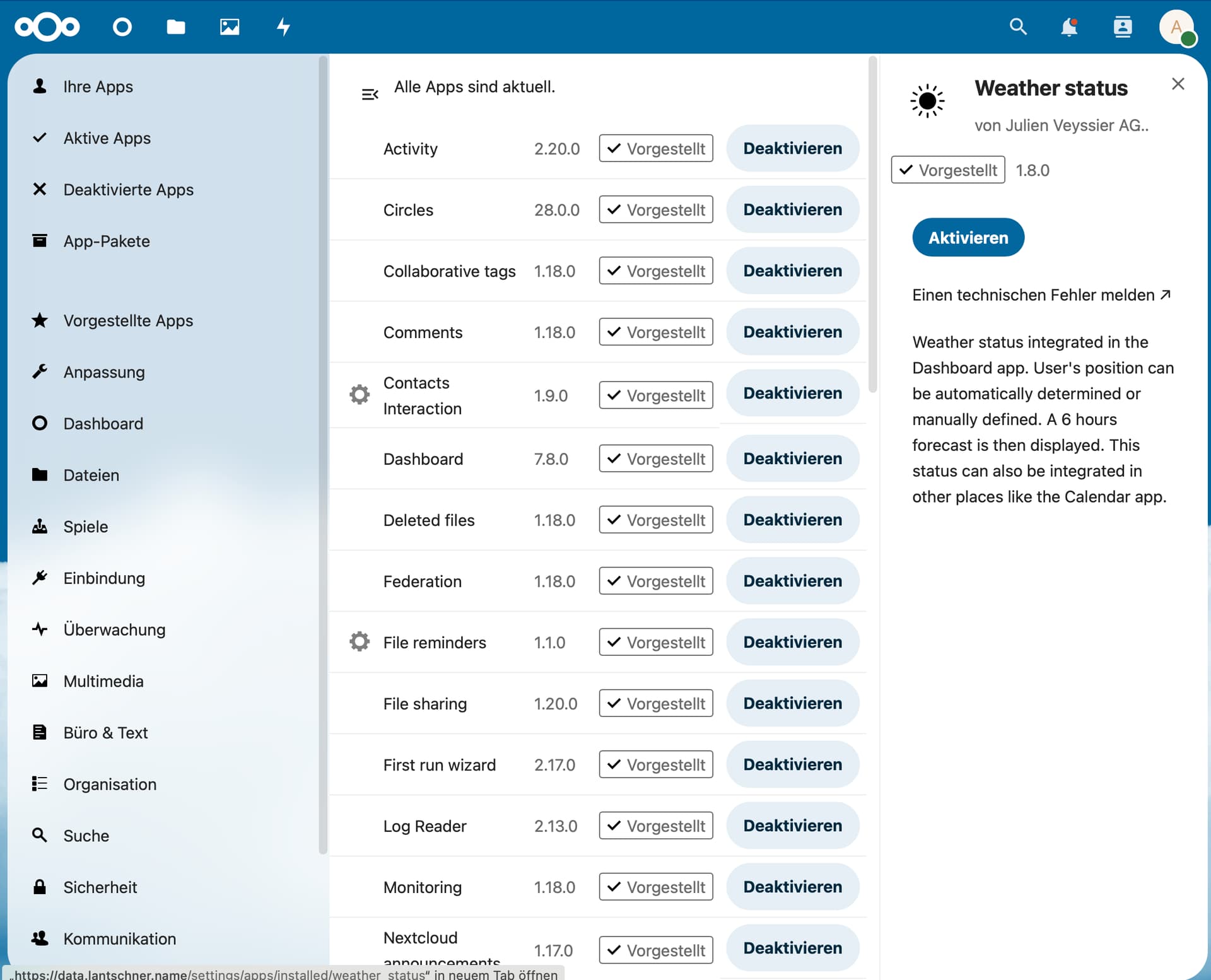
Task: Deactivate the Circles app
Action: [793, 209]
